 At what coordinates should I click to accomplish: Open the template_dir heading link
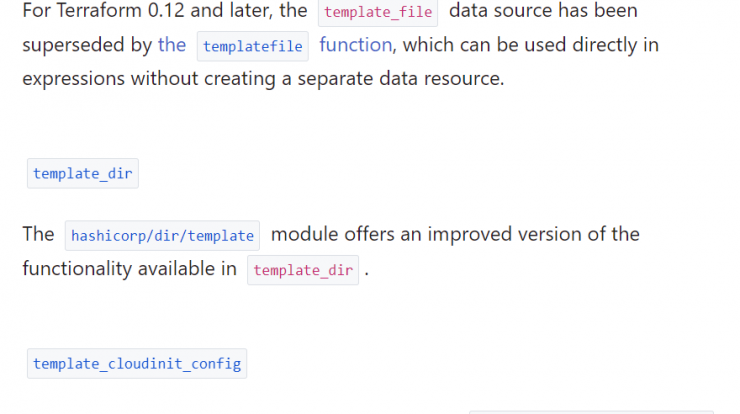(83, 173)
